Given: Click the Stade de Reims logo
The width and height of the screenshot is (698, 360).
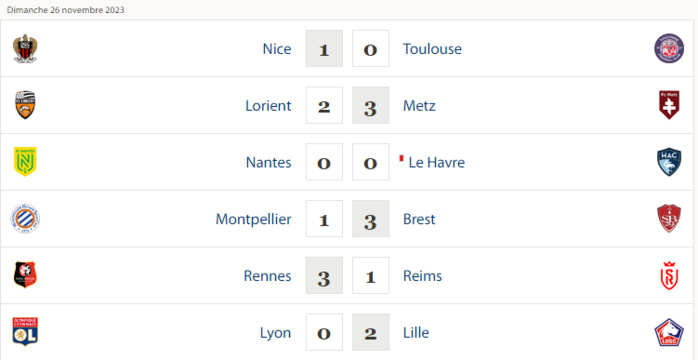Looking at the screenshot, I should (x=669, y=275).
